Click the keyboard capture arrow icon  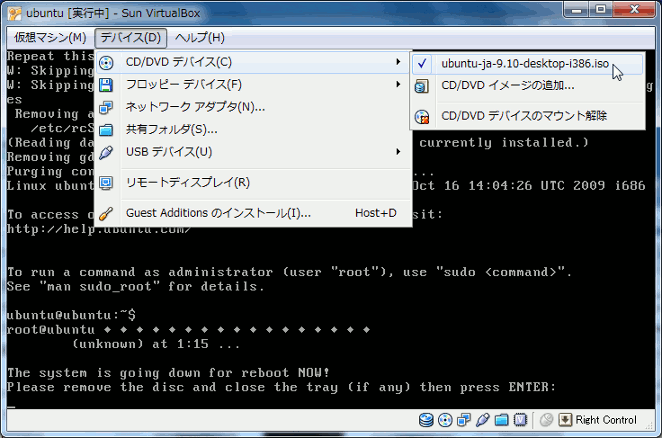coord(565,420)
